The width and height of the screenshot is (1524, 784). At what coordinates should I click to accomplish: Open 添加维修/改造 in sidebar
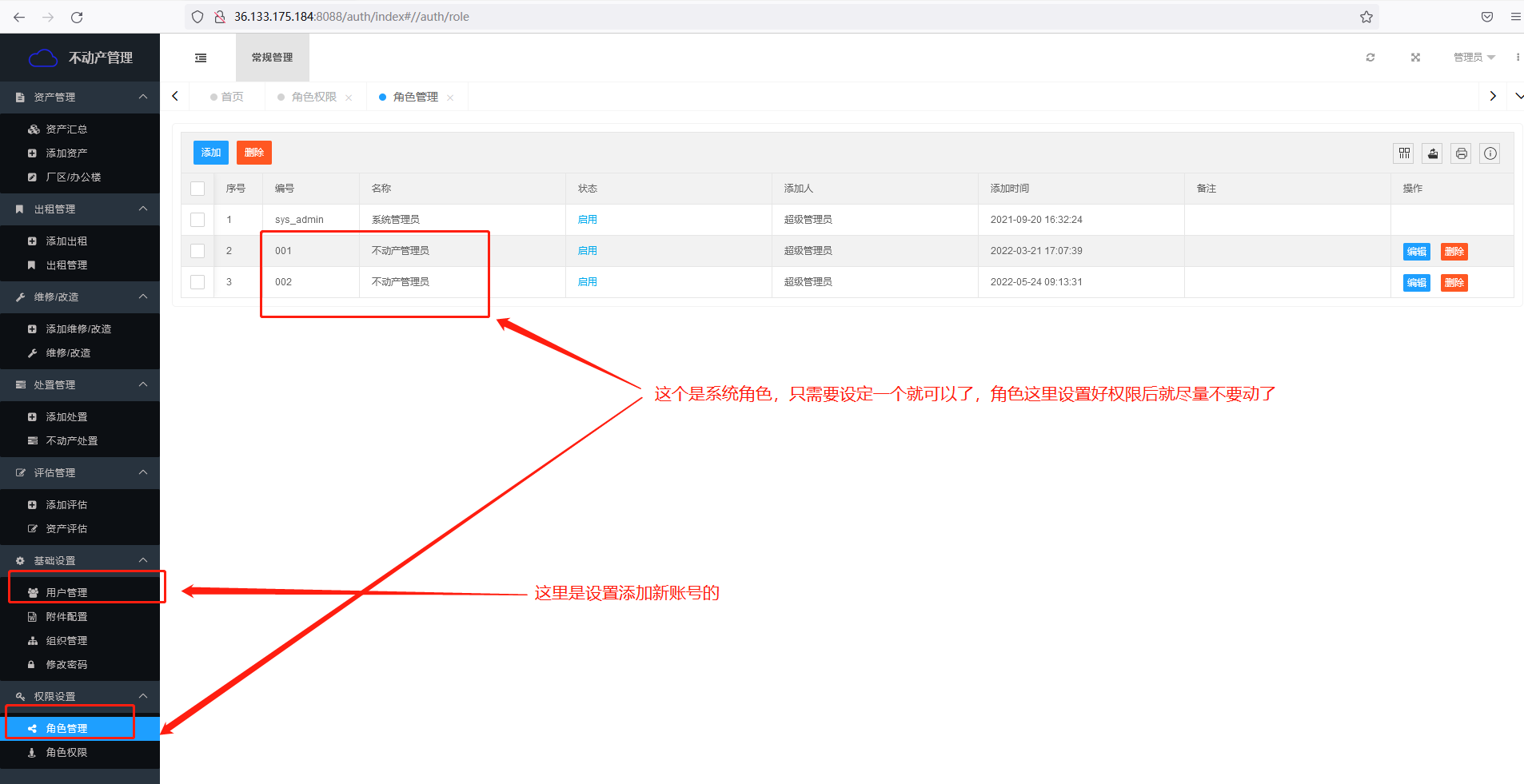80,328
